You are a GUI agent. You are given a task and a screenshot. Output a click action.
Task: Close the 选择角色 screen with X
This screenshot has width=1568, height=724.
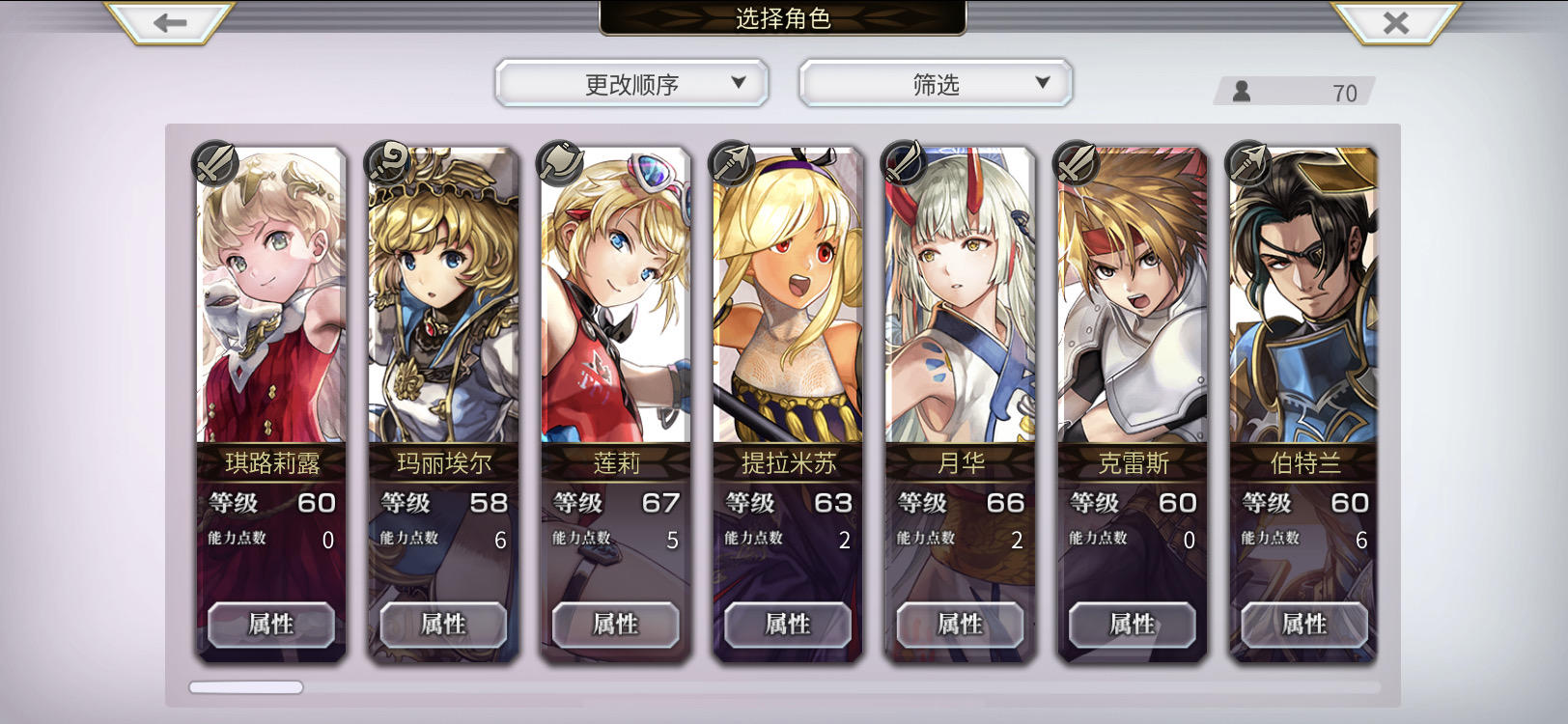point(1395,22)
